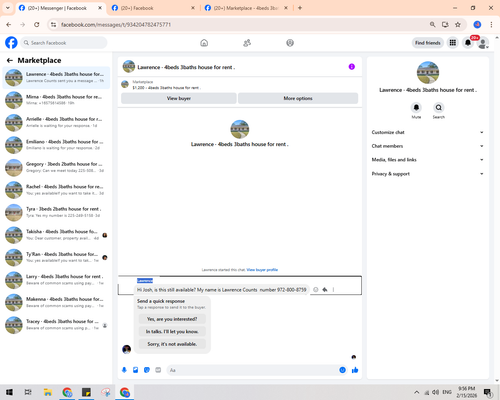
Task: Send a thumbs-up like
Action: point(355,370)
